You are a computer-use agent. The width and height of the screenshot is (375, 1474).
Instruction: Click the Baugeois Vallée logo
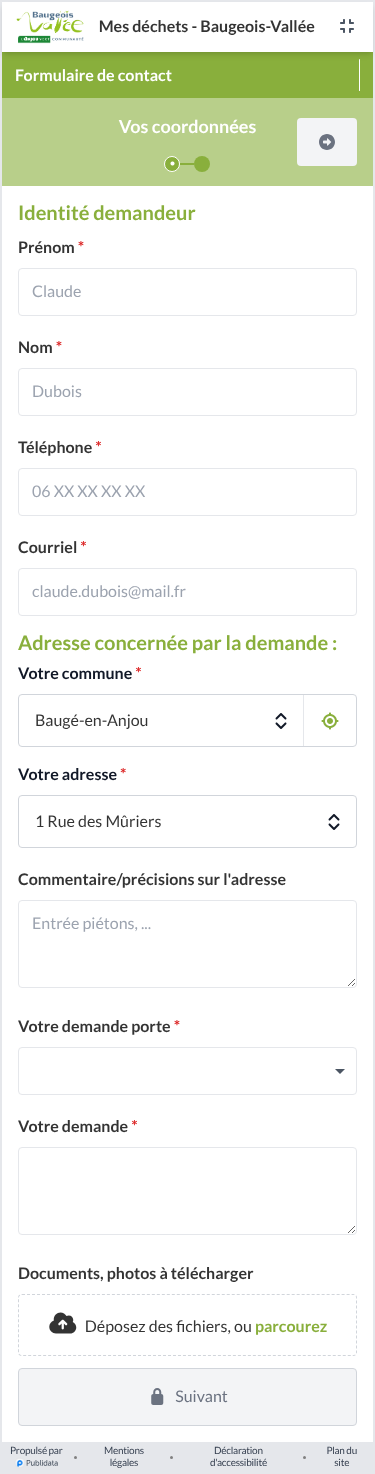pos(51,26)
